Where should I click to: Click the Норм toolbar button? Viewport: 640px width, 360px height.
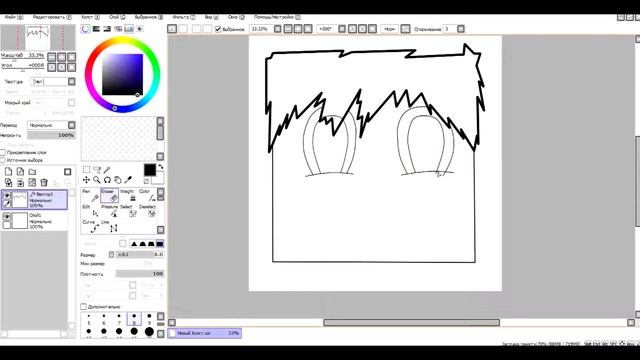(x=389, y=29)
